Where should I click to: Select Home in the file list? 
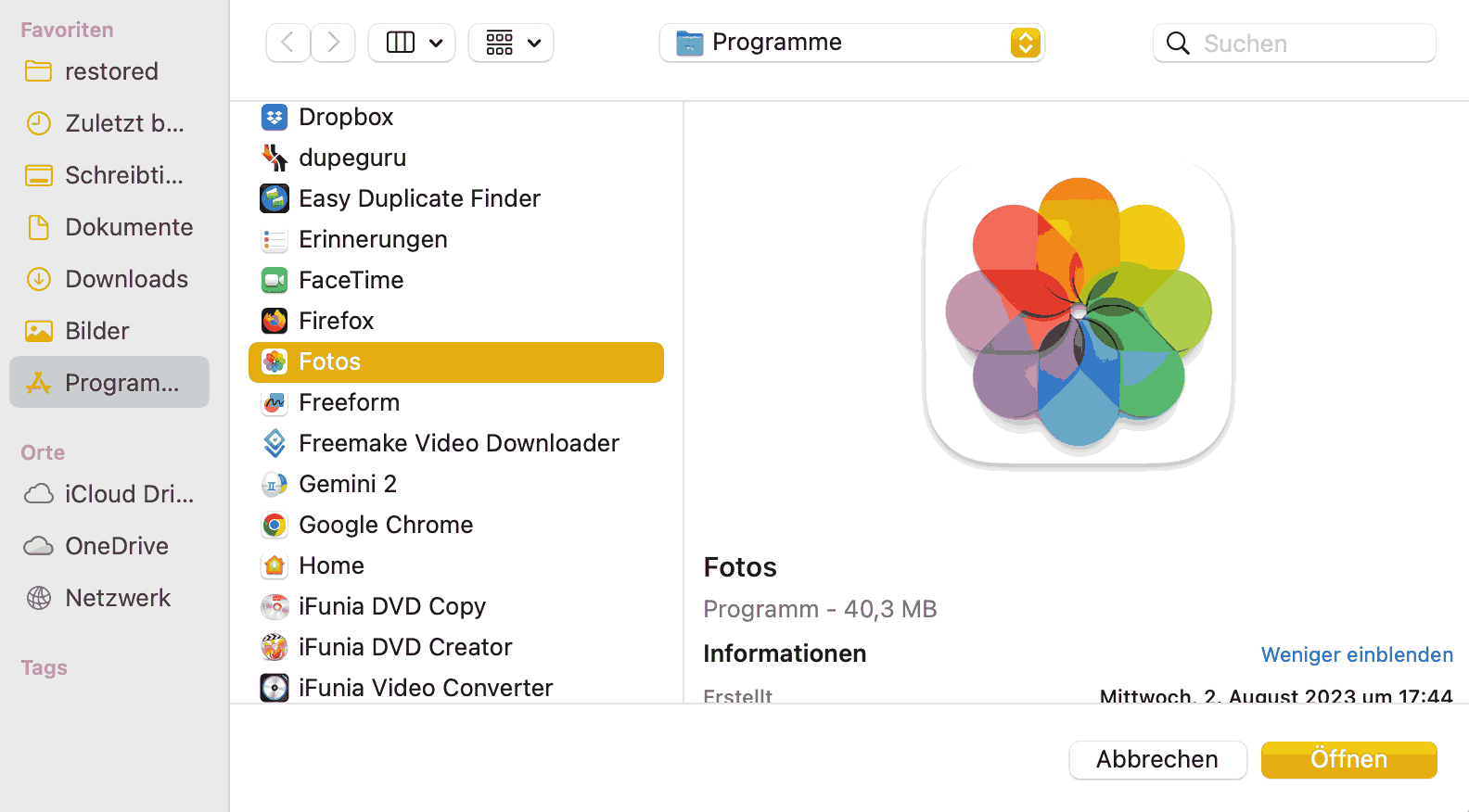coord(331,565)
